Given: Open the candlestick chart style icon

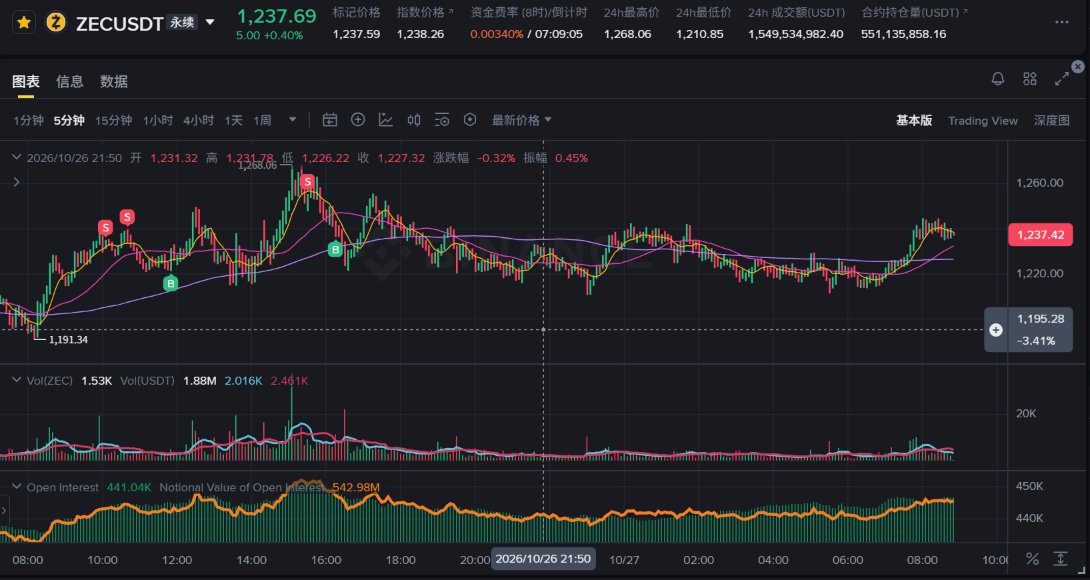Looking at the screenshot, I should tap(414, 120).
